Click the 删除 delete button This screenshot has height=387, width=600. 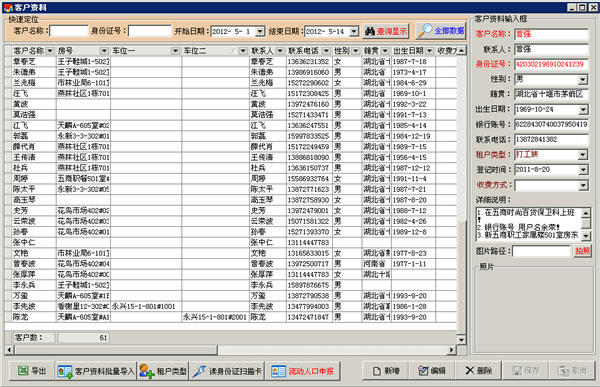click(x=479, y=371)
